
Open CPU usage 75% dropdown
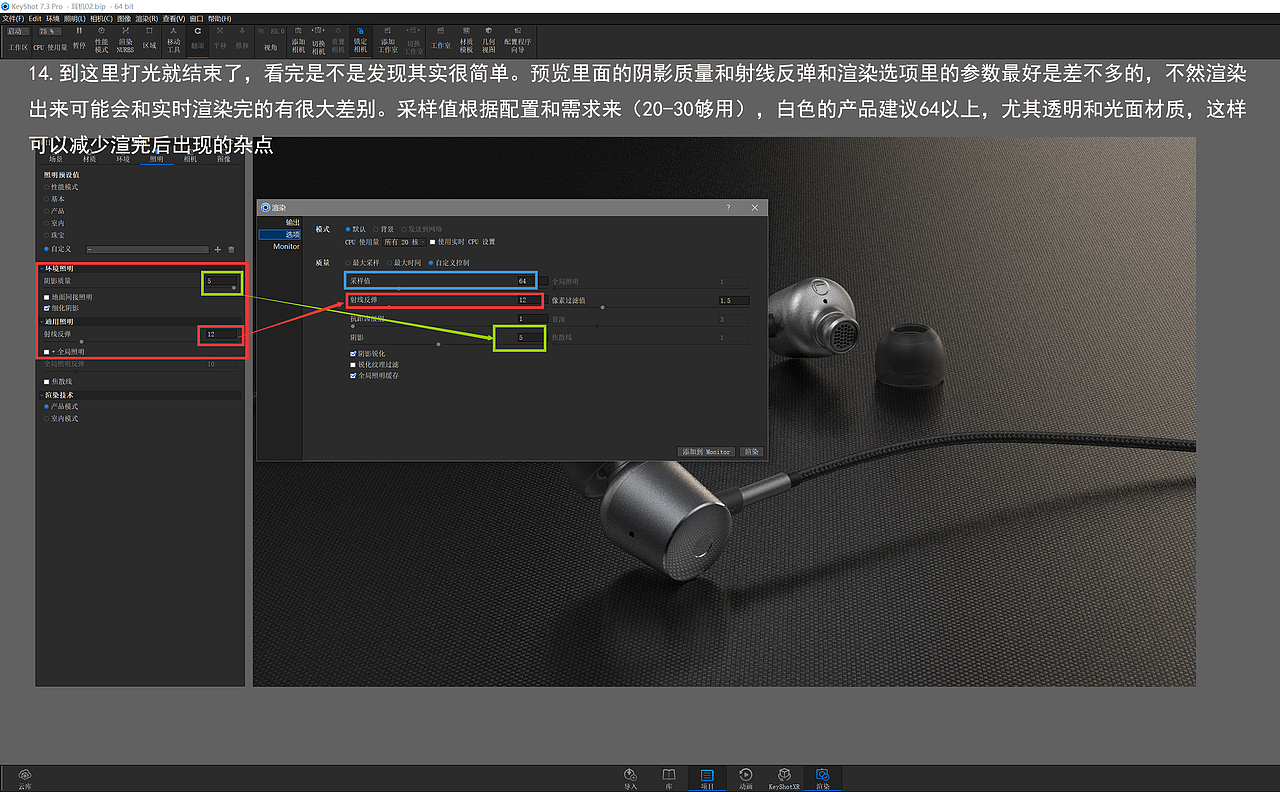51,32
